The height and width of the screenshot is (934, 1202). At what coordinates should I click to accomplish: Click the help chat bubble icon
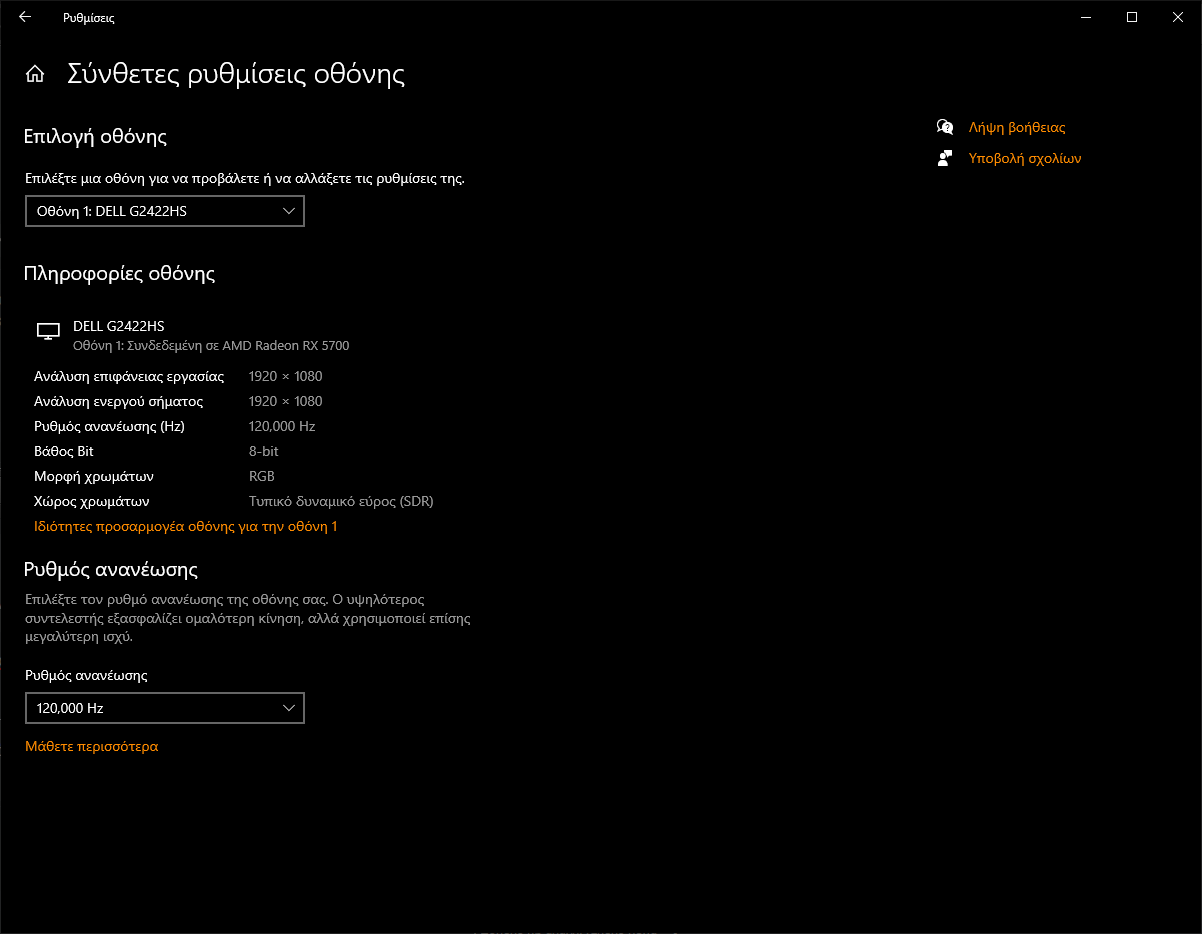945,127
